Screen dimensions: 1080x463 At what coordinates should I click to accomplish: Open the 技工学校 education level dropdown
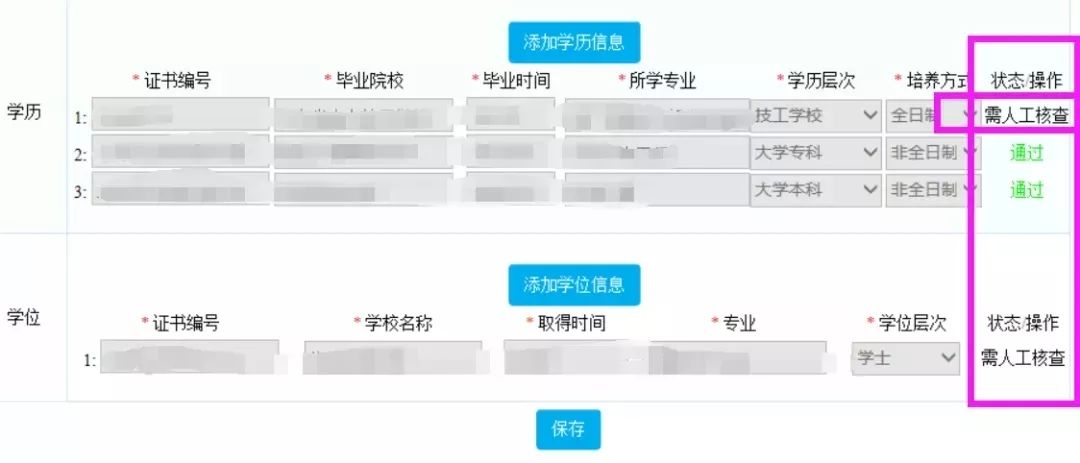tap(815, 115)
